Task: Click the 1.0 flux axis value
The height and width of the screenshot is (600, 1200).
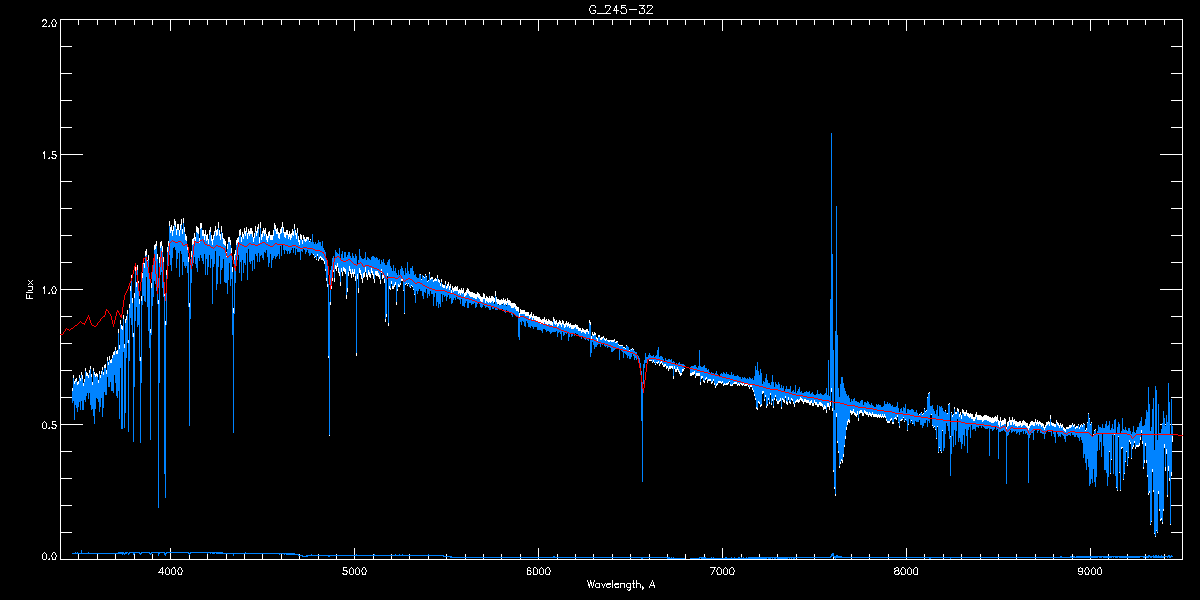Action: point(48,290)
